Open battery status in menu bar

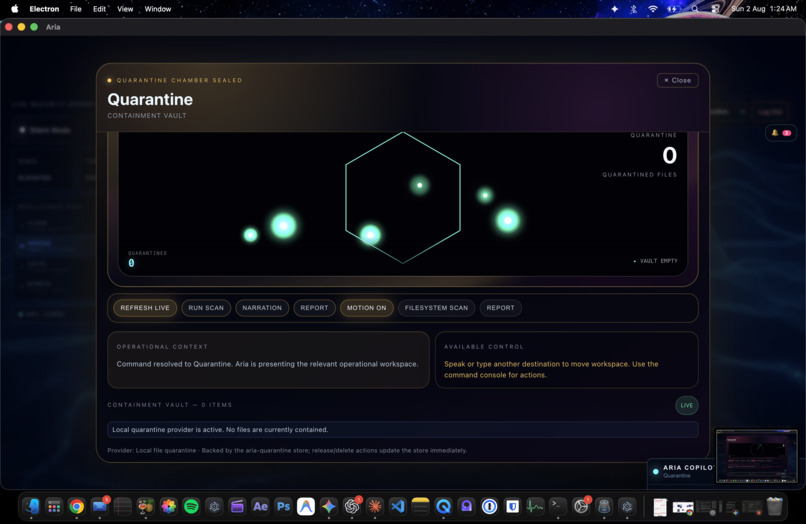673,9
